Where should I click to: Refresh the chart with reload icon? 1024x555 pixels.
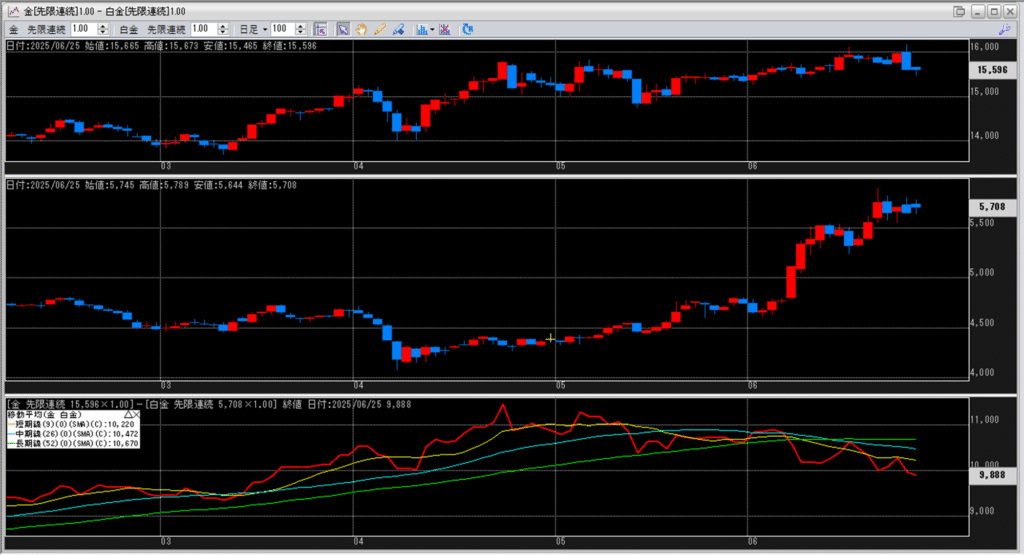coord(468,29)
